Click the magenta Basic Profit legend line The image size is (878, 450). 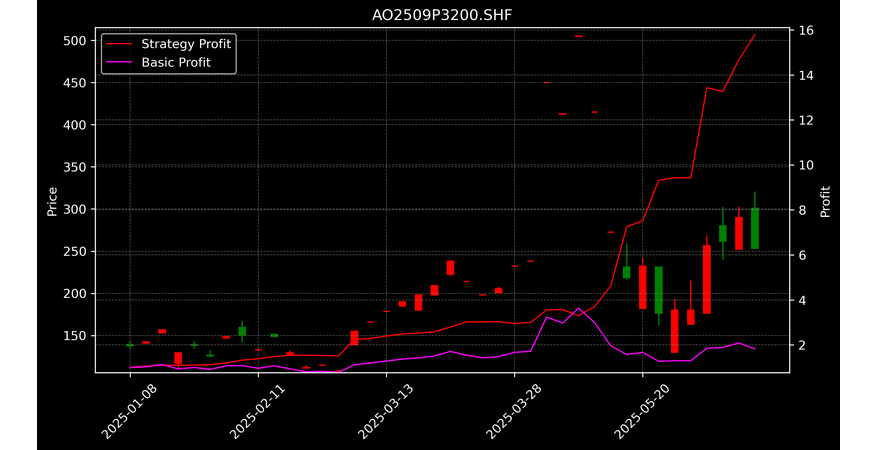tap(118, 63)
